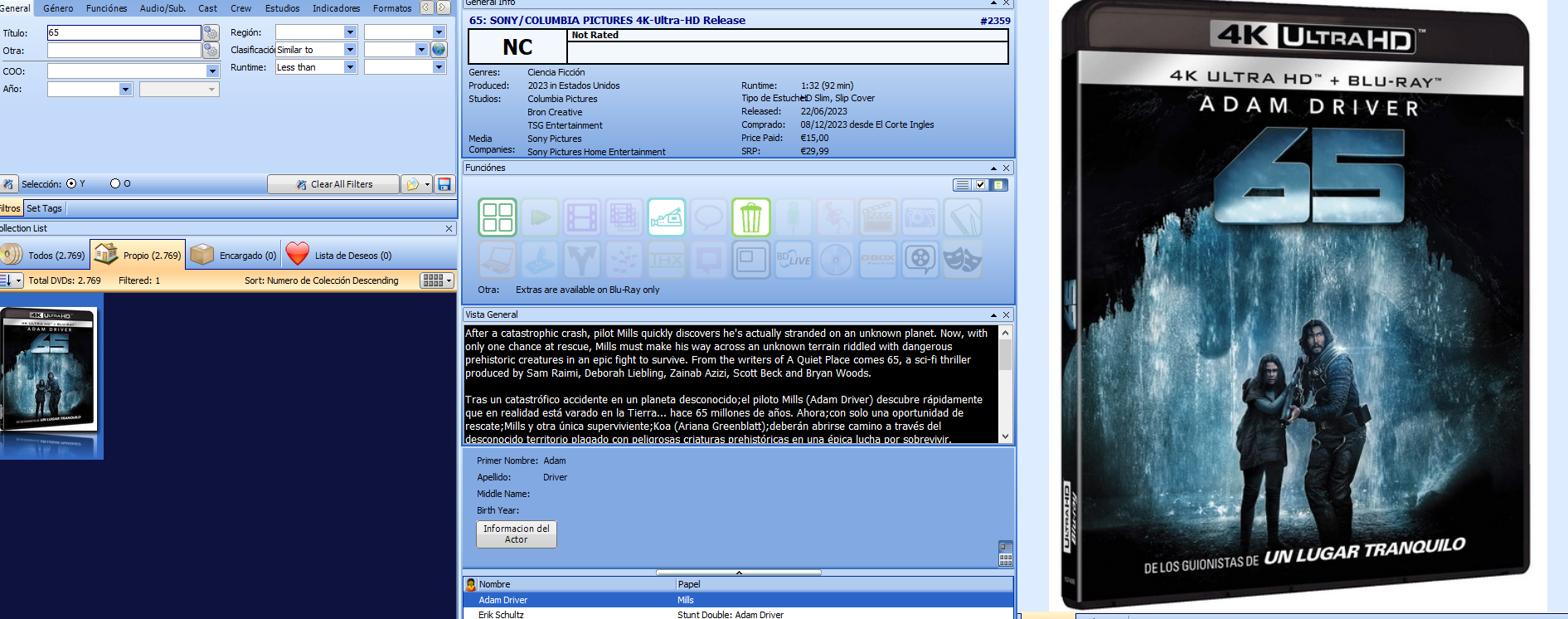Toggle the Multi-angle forked arrow icon
Viewport: 1568px width, 619px height.
click(x=582, y=260)
